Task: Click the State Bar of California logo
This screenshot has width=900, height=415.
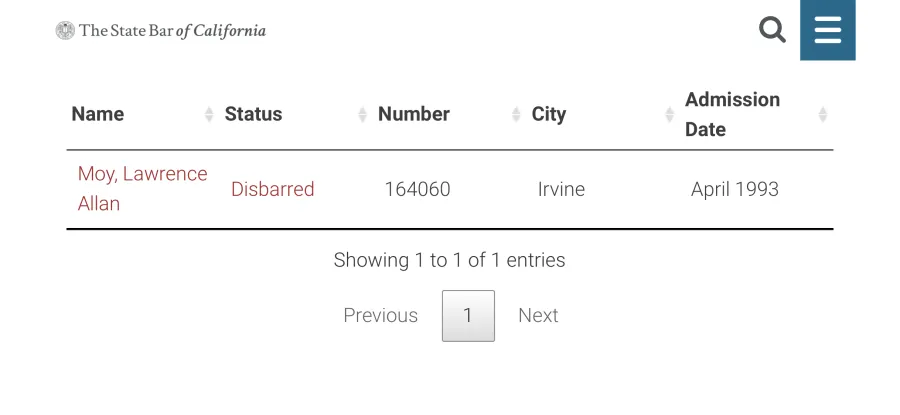Action: tap(161, 31)
